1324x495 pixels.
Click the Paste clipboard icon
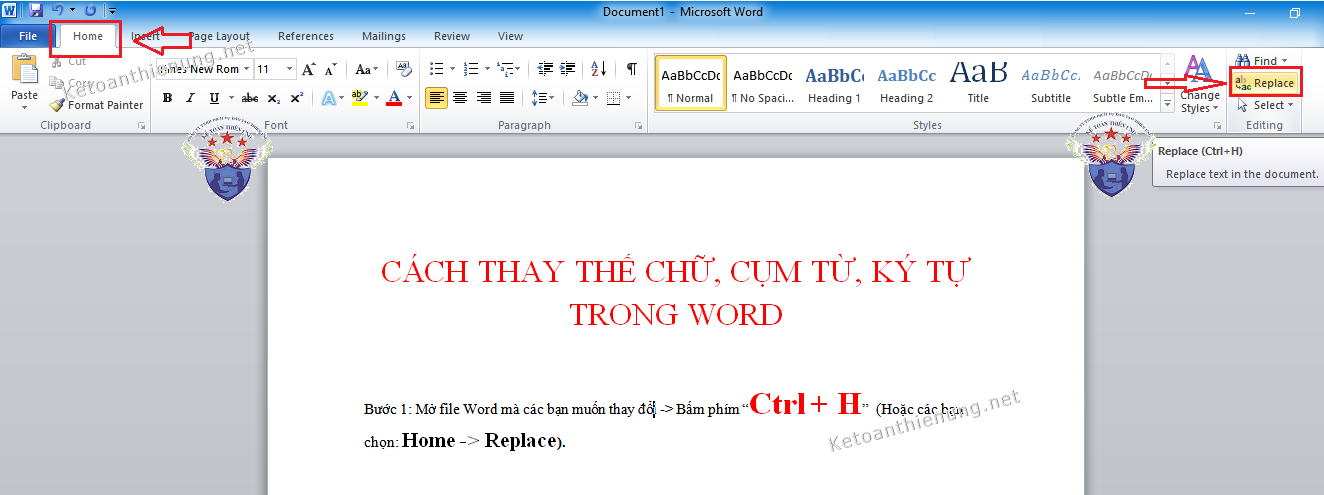click(24, 70)
